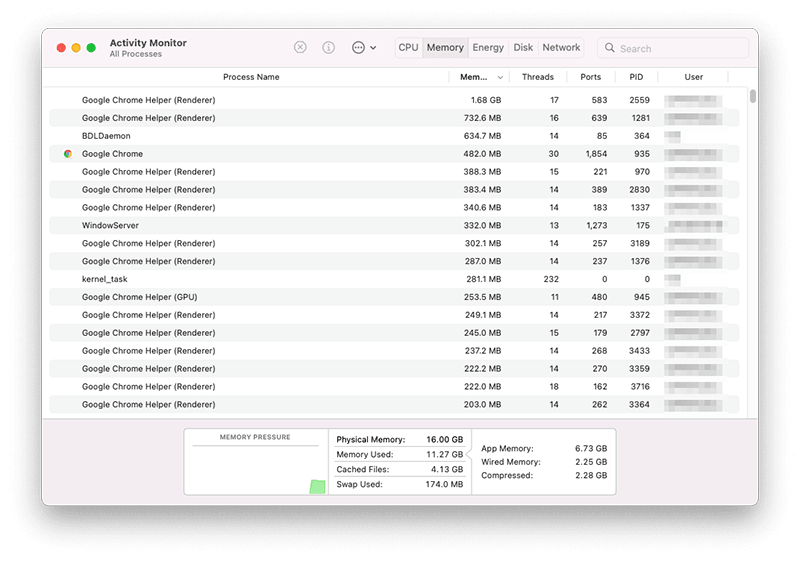Select the kernel_task process row
Viewport: 800px width, 561px height.
(394, 279)
